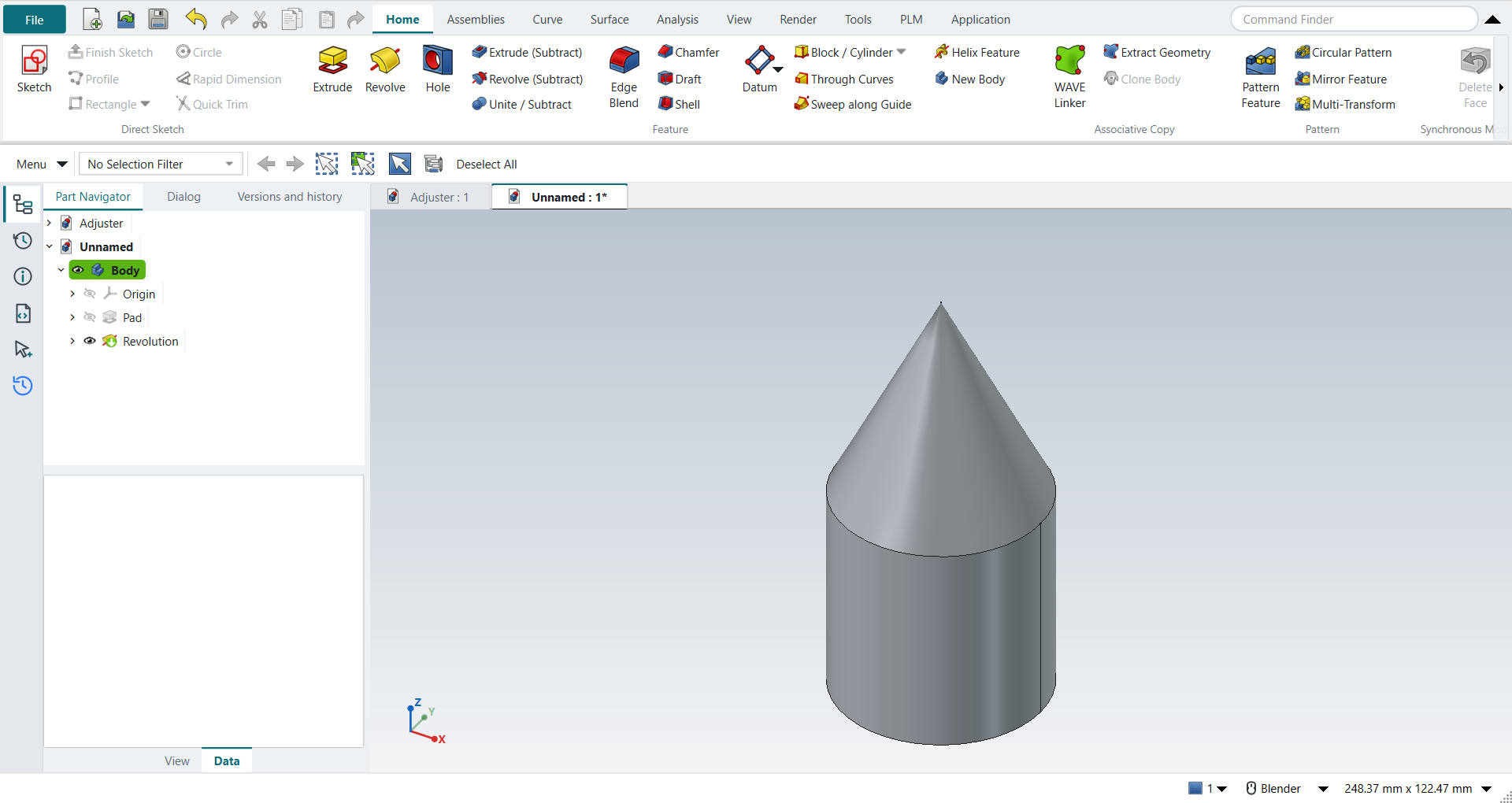Select the Extrude feature tool
The width and height of the screenshot is (1512, 803).
pos(332,69)
